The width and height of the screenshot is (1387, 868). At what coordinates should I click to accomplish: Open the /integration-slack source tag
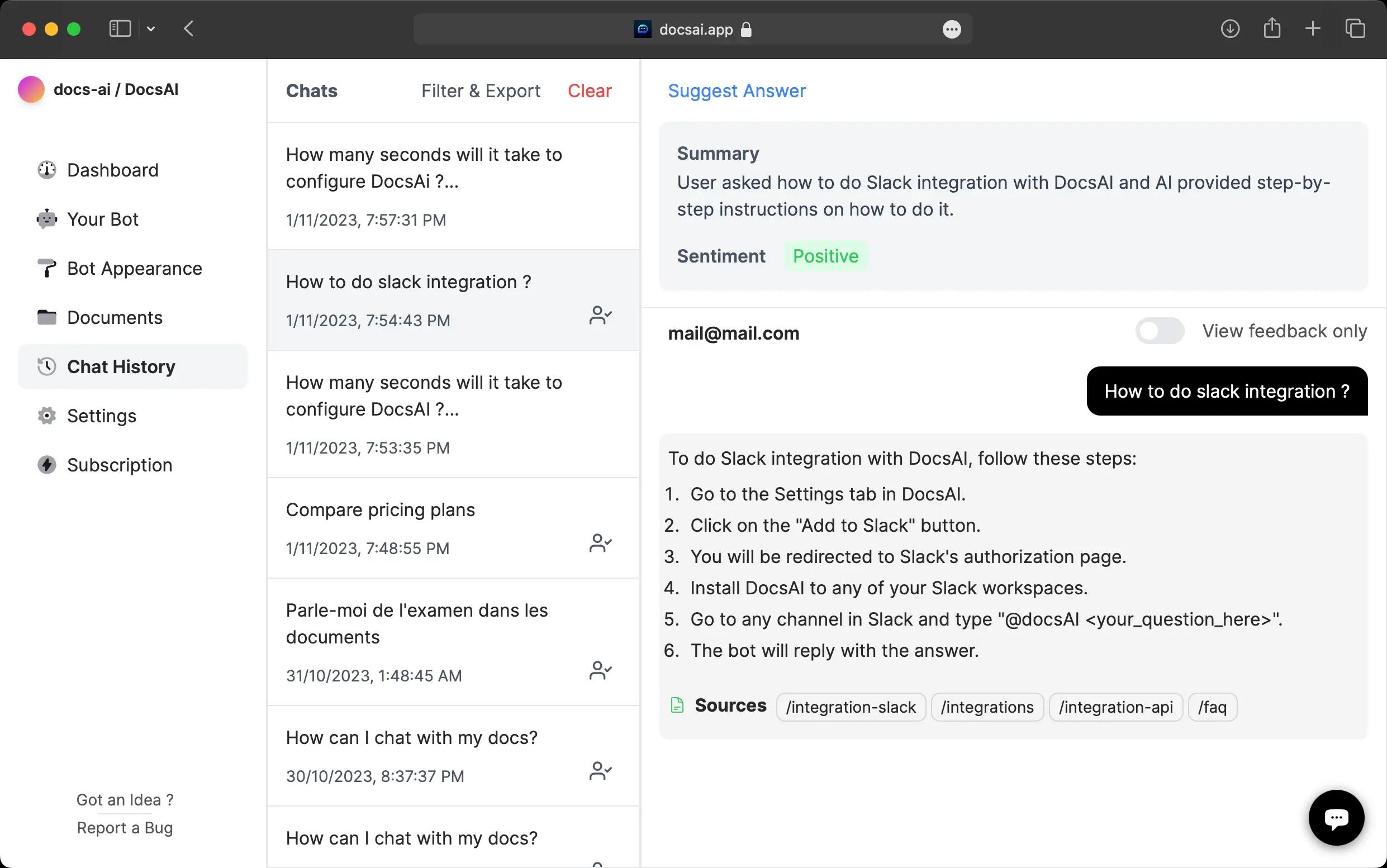[x=851, y=707]
